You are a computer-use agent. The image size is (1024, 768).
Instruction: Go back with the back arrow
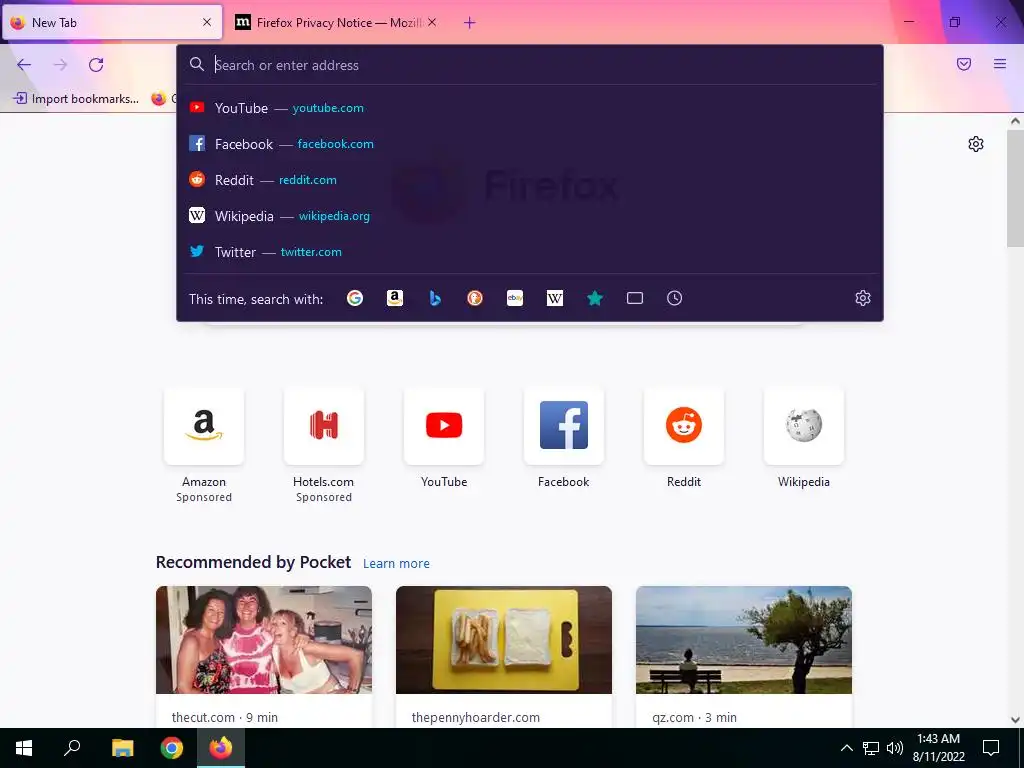(24, 65)
